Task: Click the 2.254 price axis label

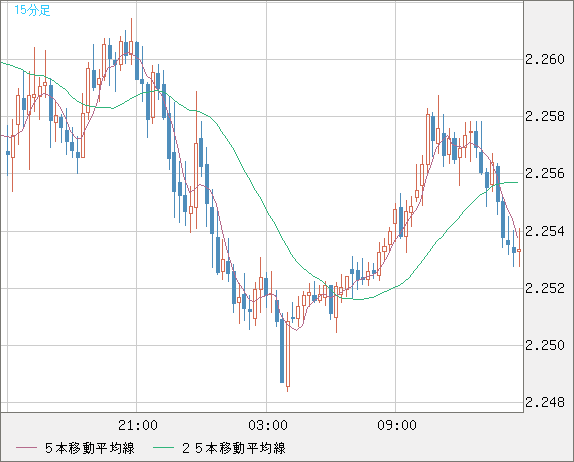Action: click(545, 231)
